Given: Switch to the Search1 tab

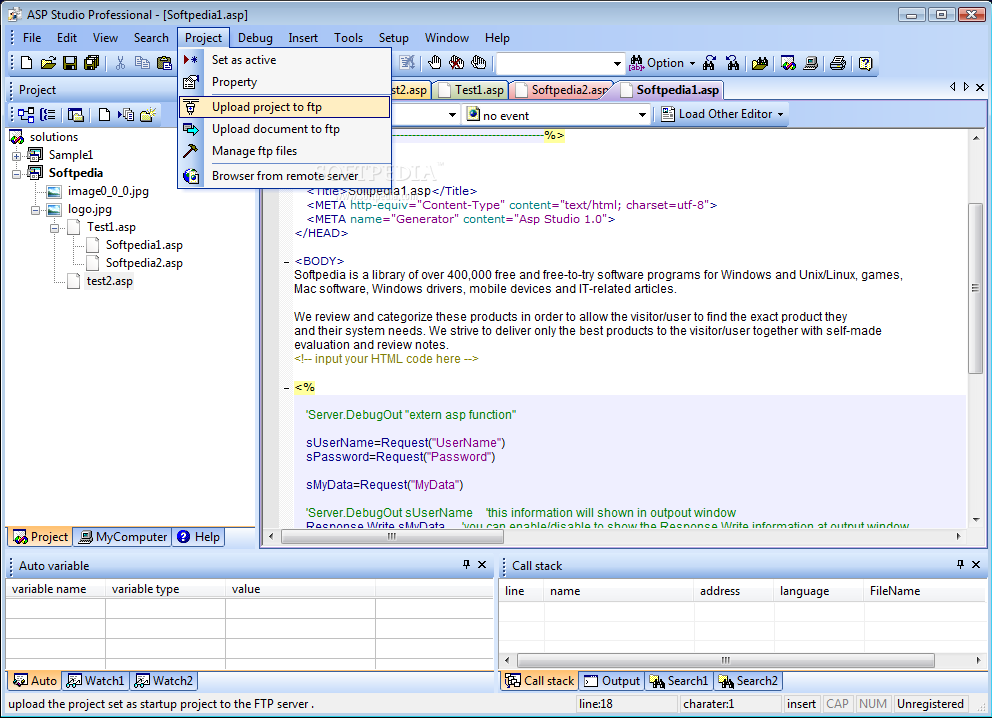Looking at the screenshot, I should 679,681.
